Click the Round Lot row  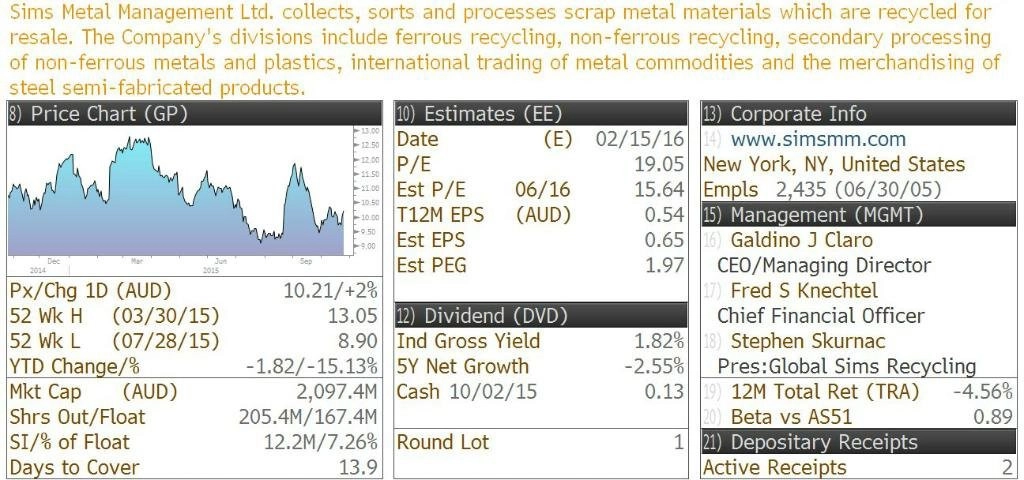pos(541,442)
